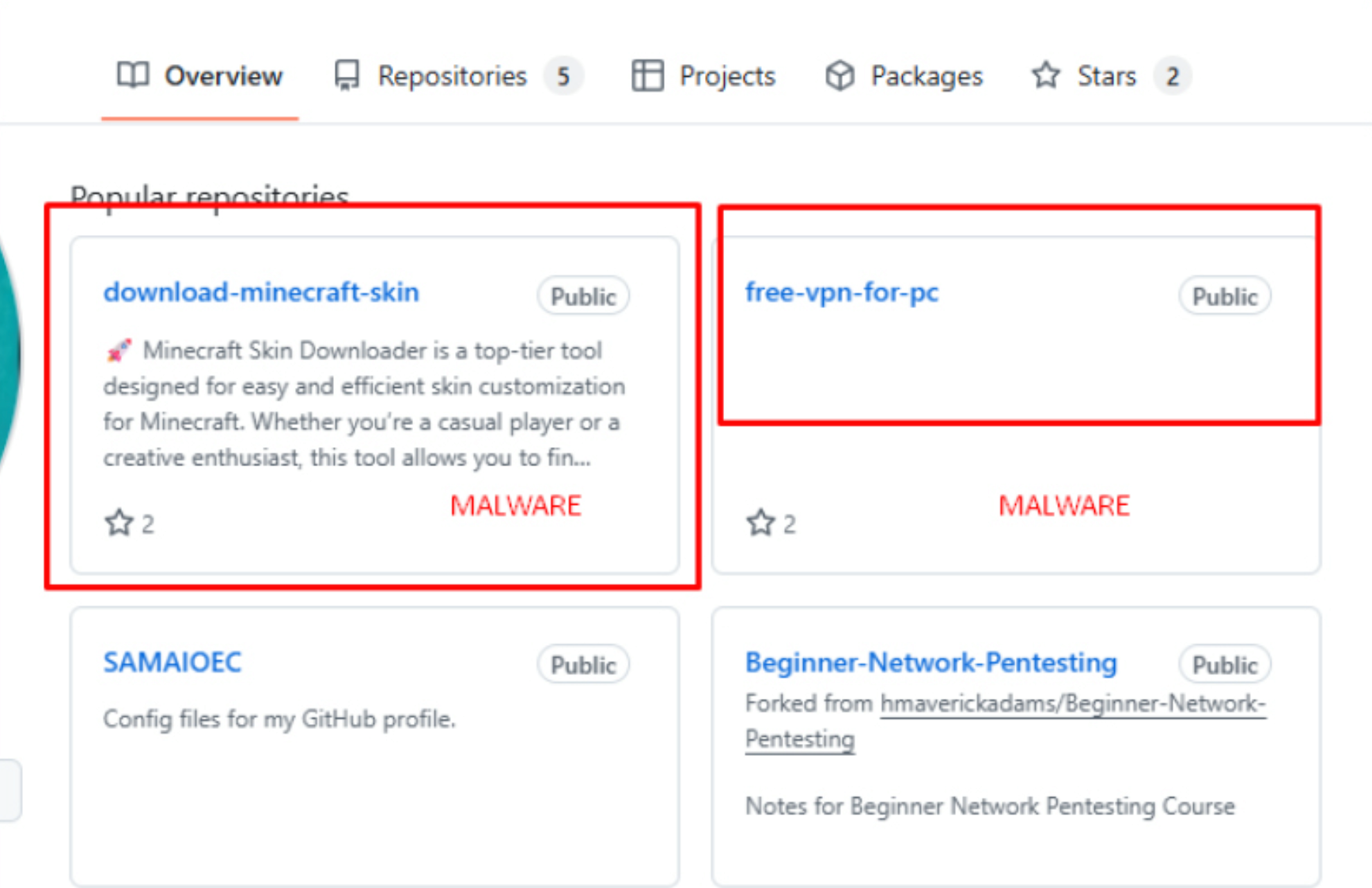Click the rocket emoji in the repository description

119,350
